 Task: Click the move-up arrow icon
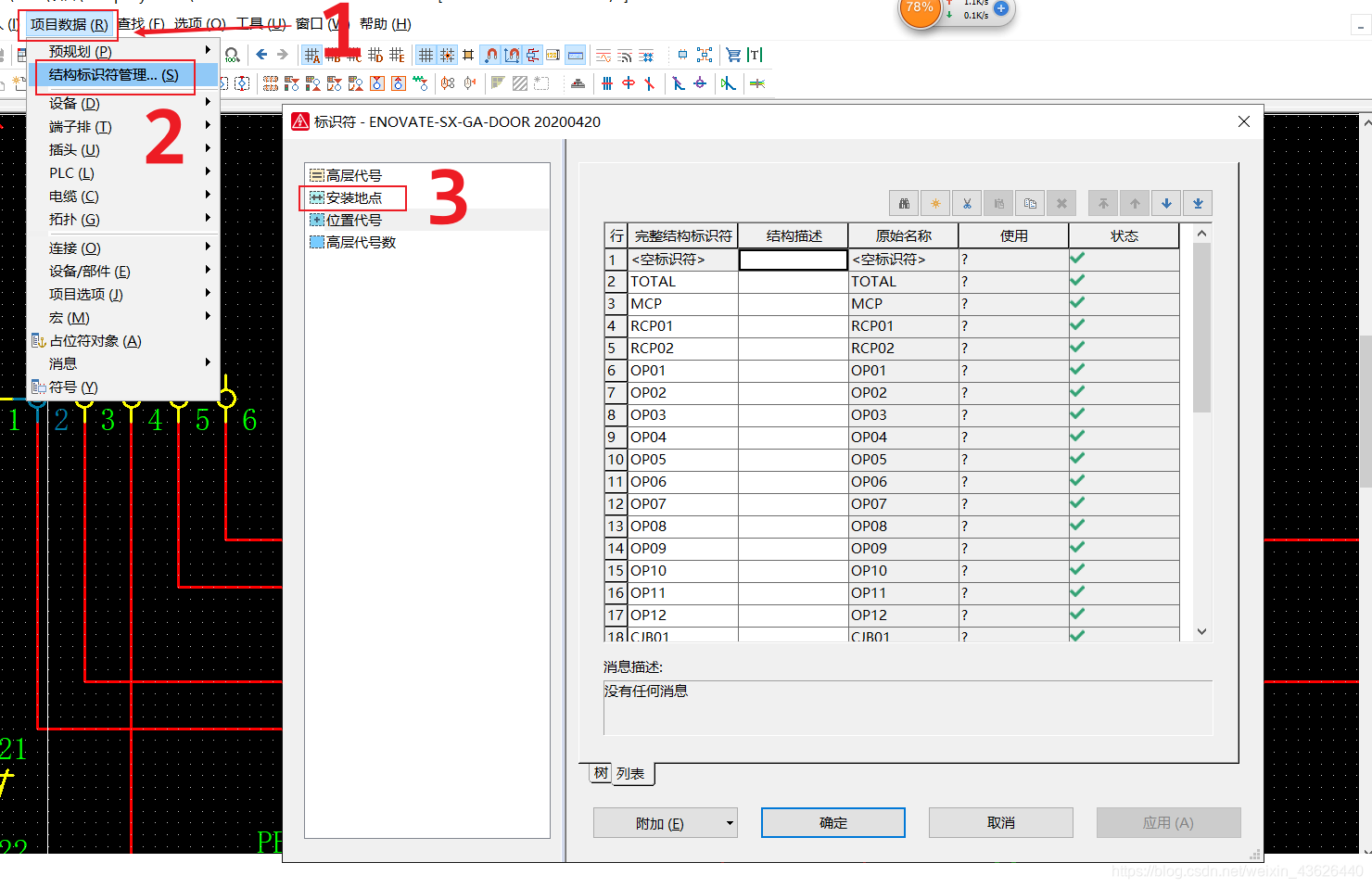[1135, 203]
